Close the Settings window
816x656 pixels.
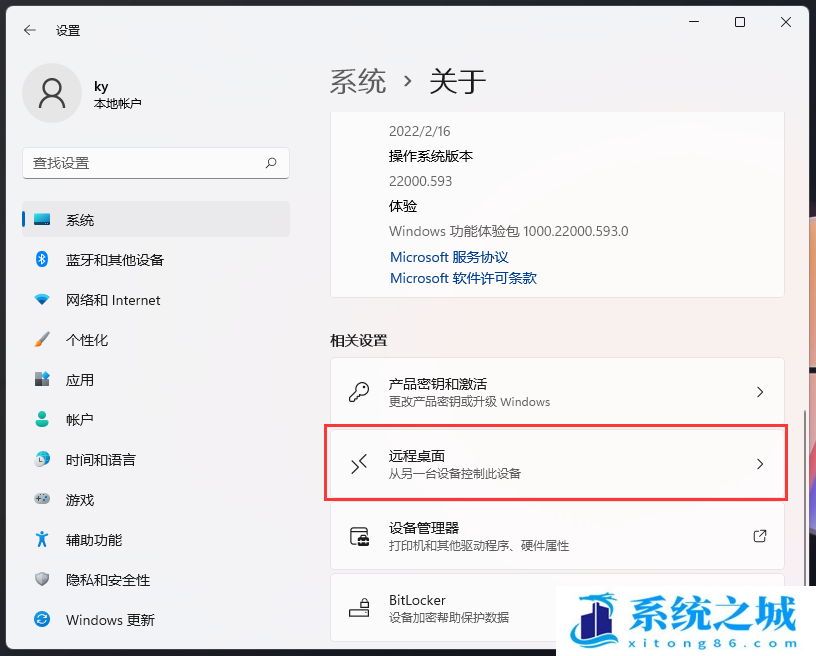786,22
